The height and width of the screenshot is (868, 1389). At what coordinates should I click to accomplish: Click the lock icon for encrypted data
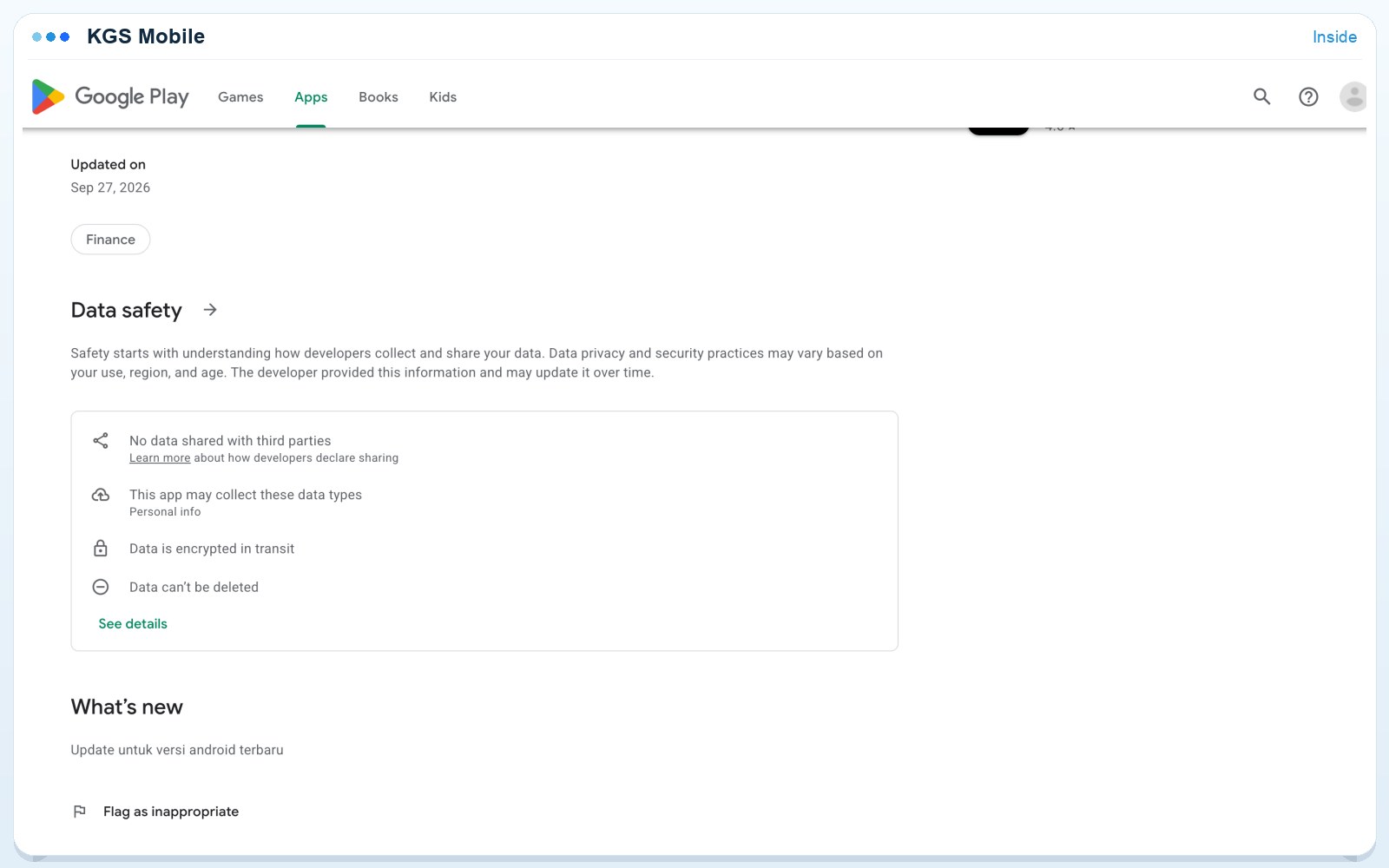tap(101, 549)
